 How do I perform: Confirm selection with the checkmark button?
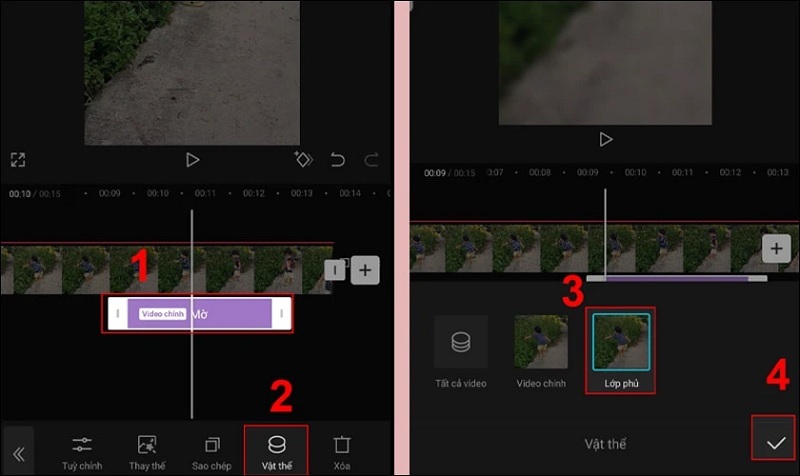click(x=775, y=441)
